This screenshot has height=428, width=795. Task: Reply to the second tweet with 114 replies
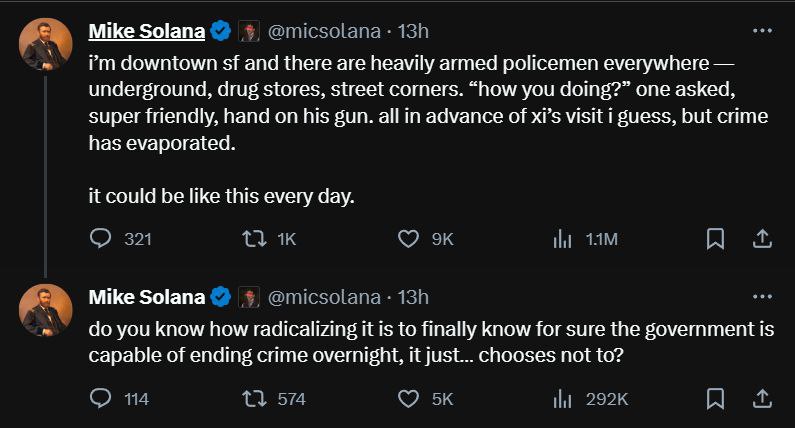coord(100,399)
